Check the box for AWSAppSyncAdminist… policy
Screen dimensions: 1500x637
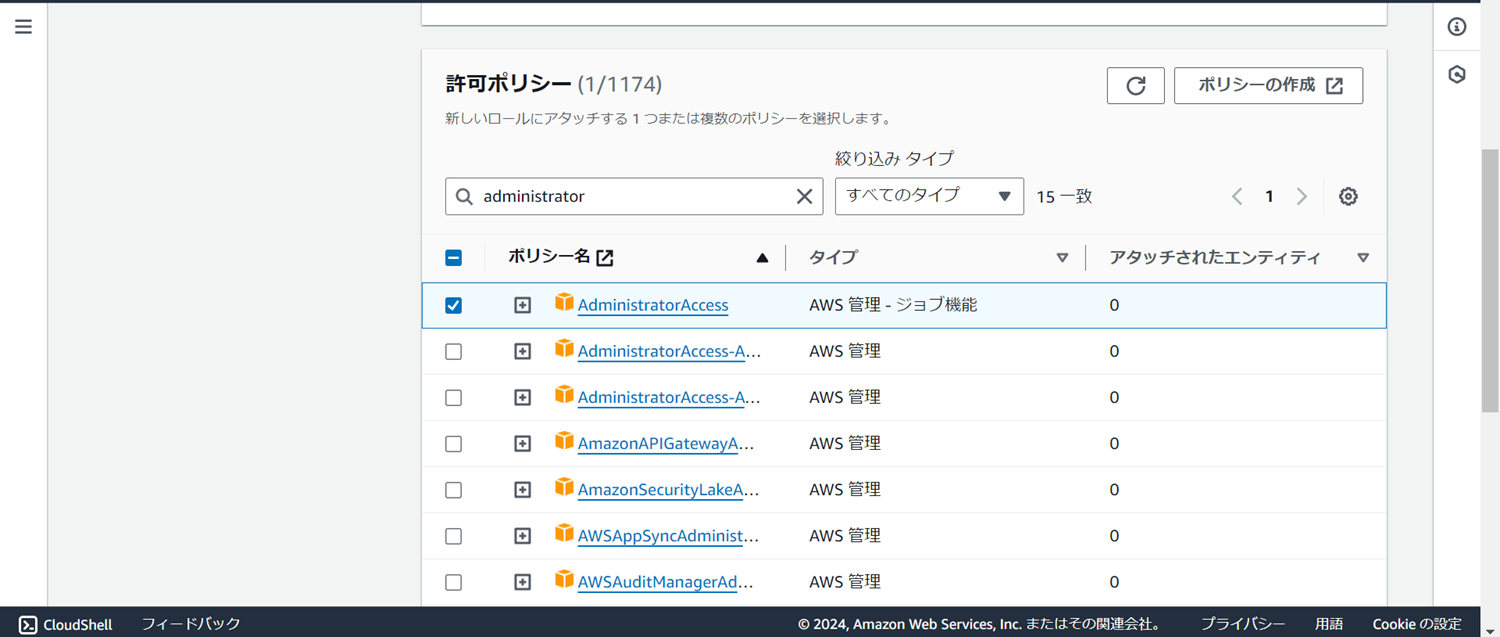click(x=453, y=536)
